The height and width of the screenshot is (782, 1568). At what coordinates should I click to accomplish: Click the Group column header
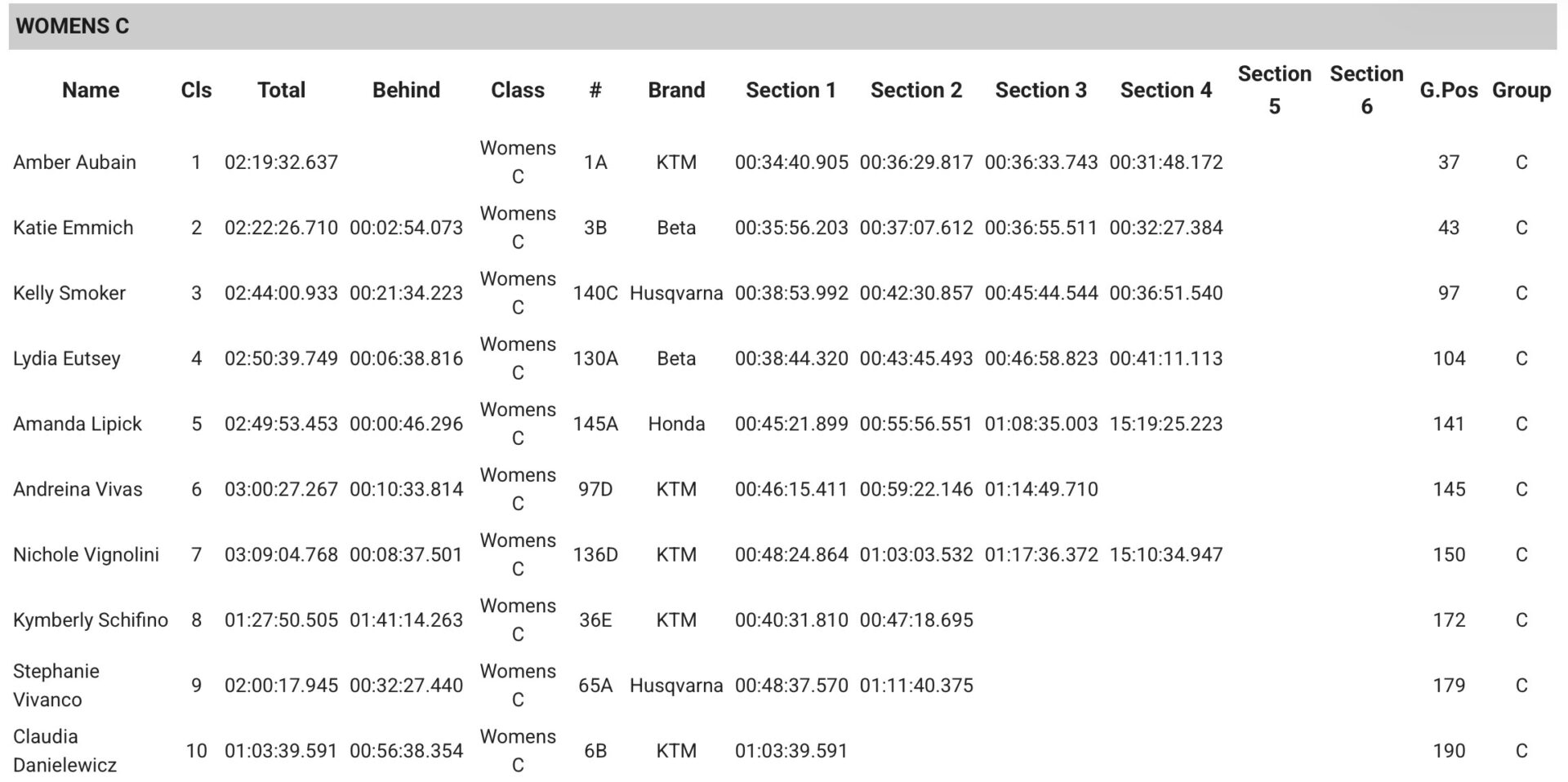point(1521,90)
